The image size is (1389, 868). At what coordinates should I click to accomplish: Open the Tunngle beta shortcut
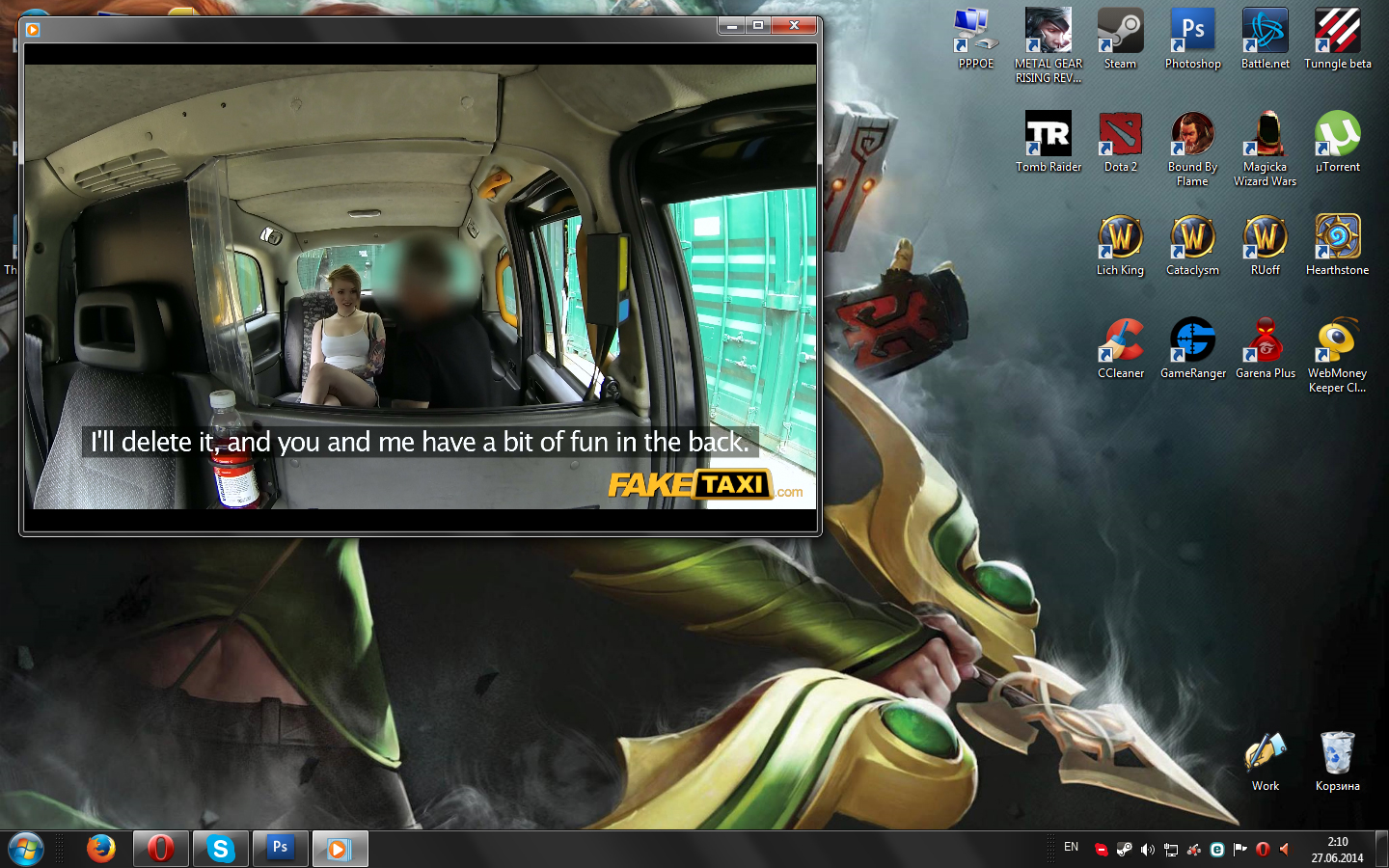click(x=1337, y=39)
